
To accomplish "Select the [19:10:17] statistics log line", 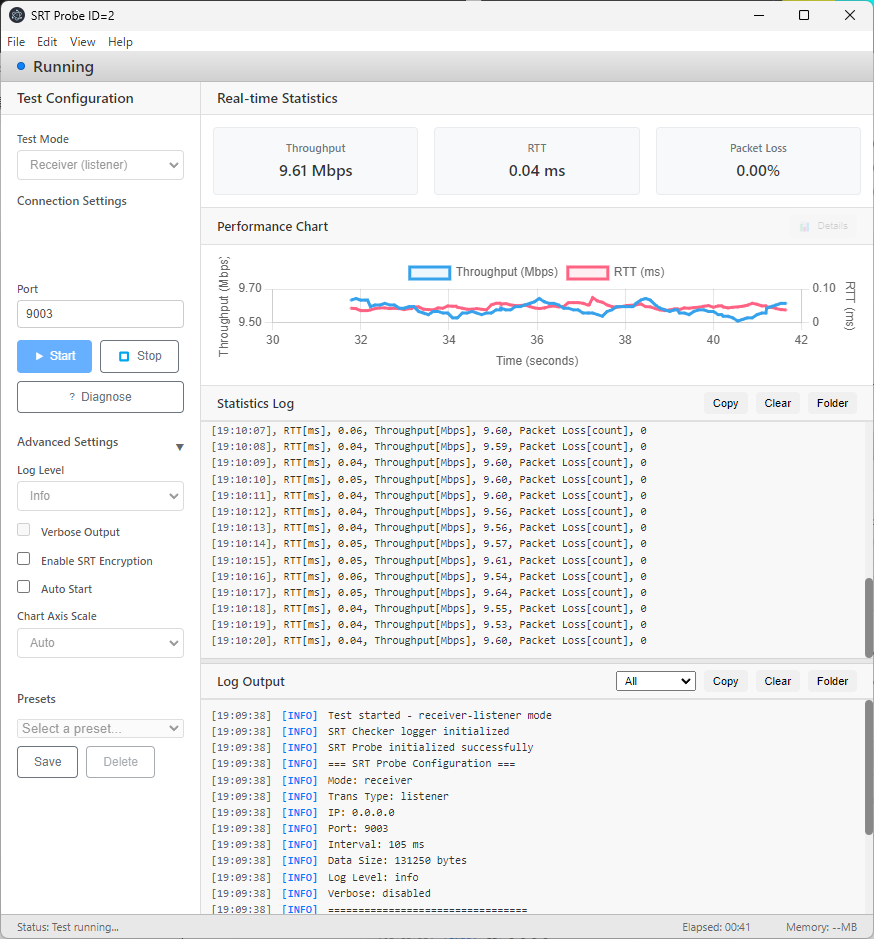I will (x=429, y=592).
